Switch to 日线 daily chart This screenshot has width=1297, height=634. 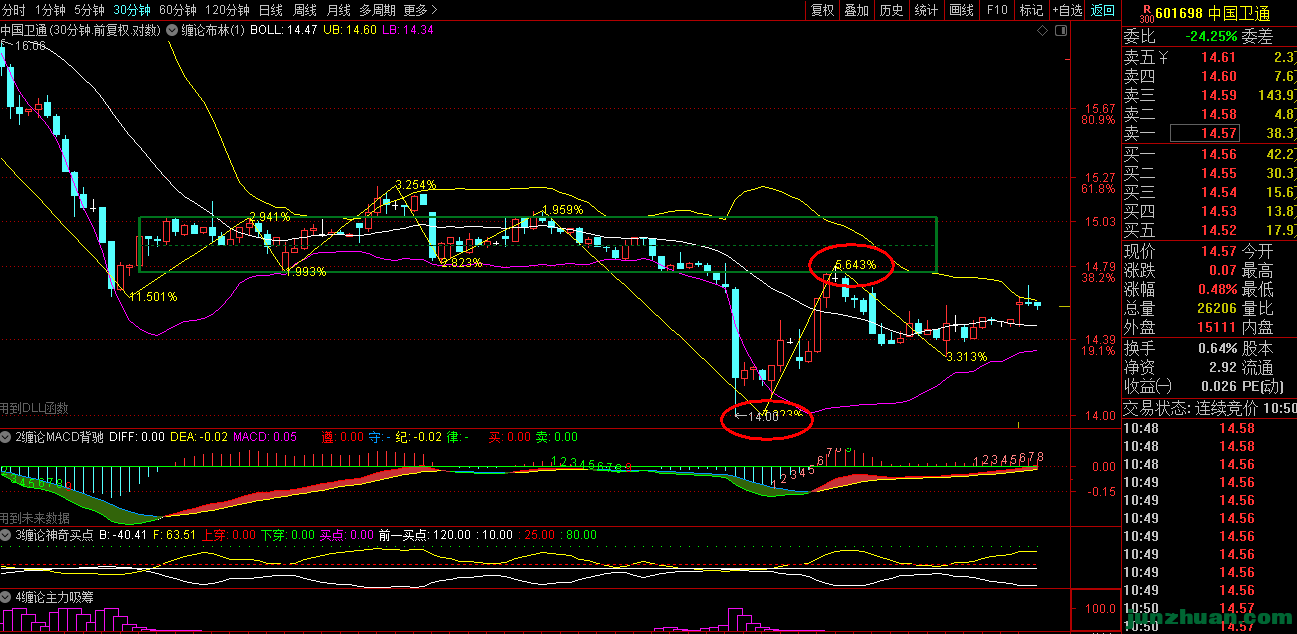point(270,10)
